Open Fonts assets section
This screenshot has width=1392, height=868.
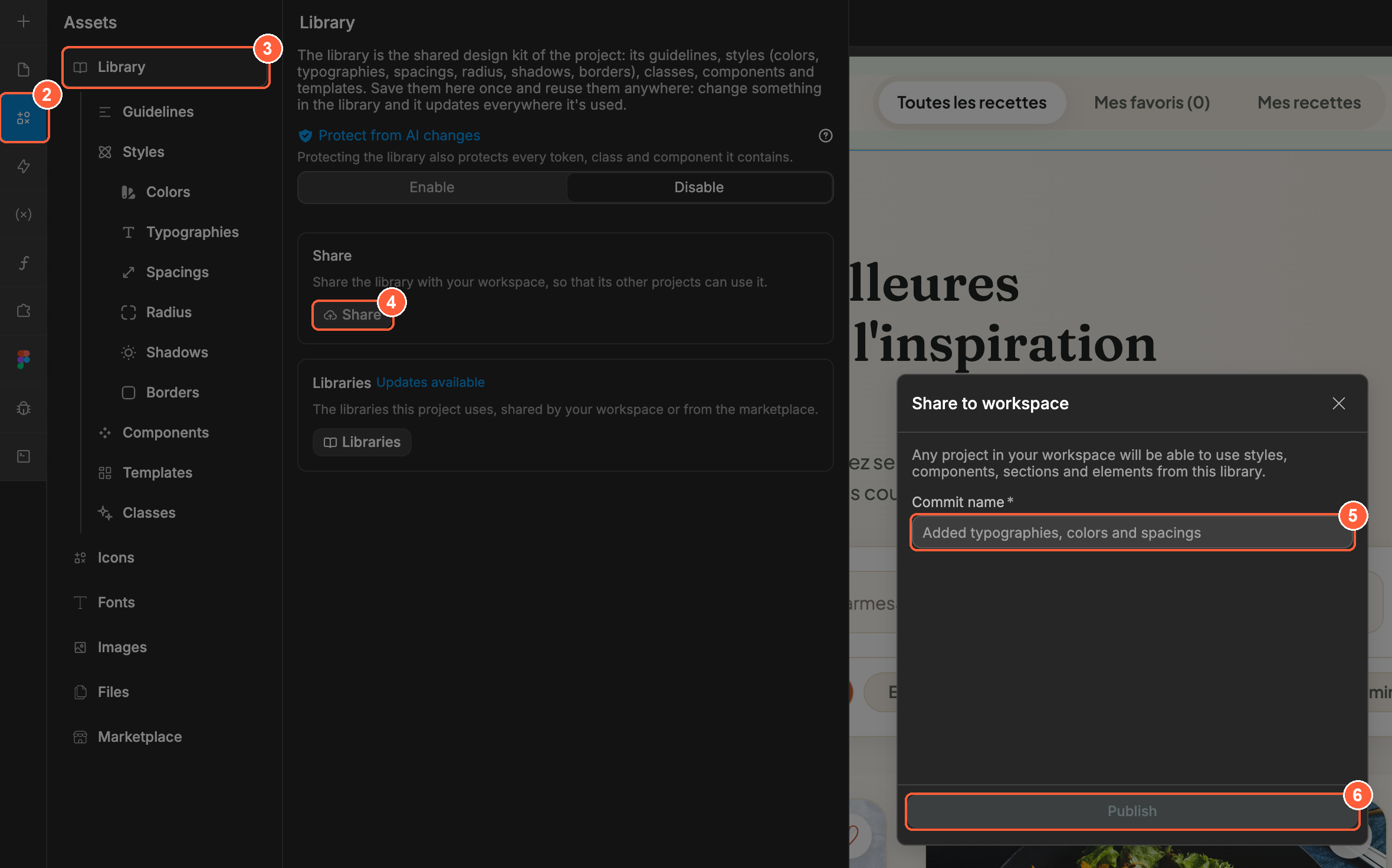[x=116, y=603]
